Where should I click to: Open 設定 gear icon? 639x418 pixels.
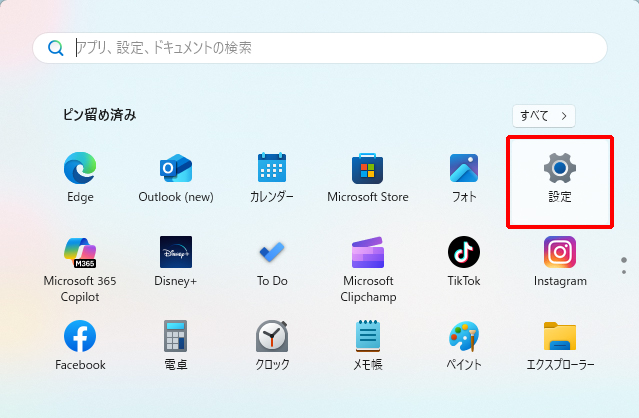(x=560, y=169)
